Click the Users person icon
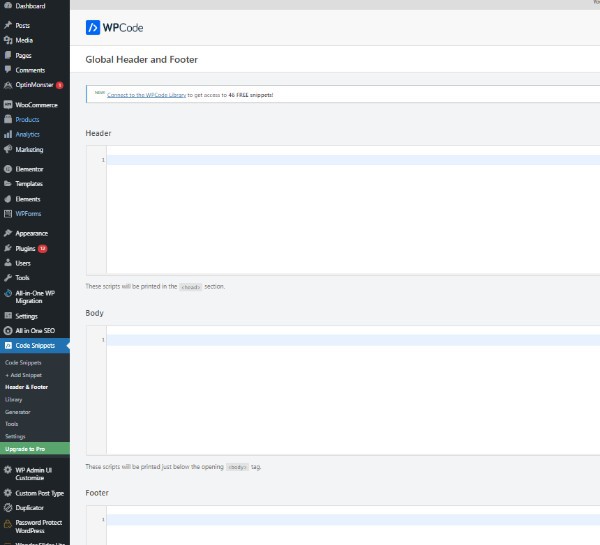Screen dimensions: 600x545 (8, 263)
